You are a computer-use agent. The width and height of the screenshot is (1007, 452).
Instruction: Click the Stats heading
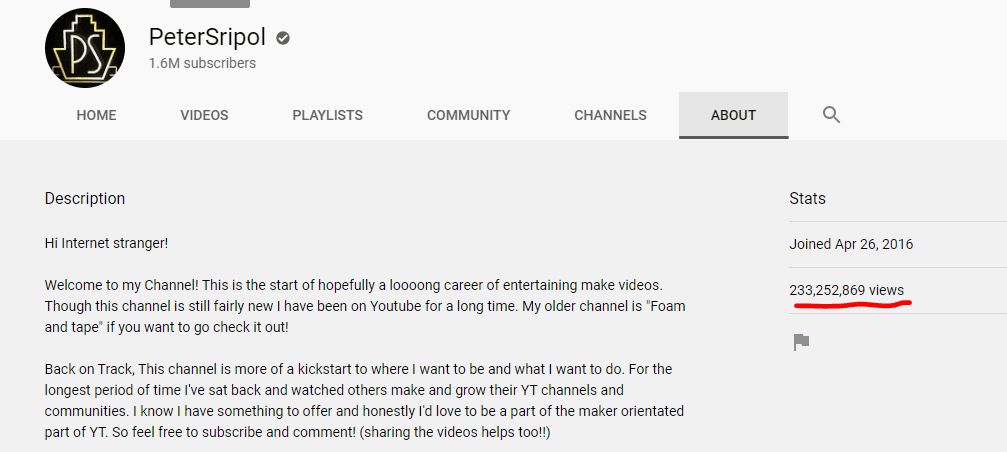click(807, 198)
